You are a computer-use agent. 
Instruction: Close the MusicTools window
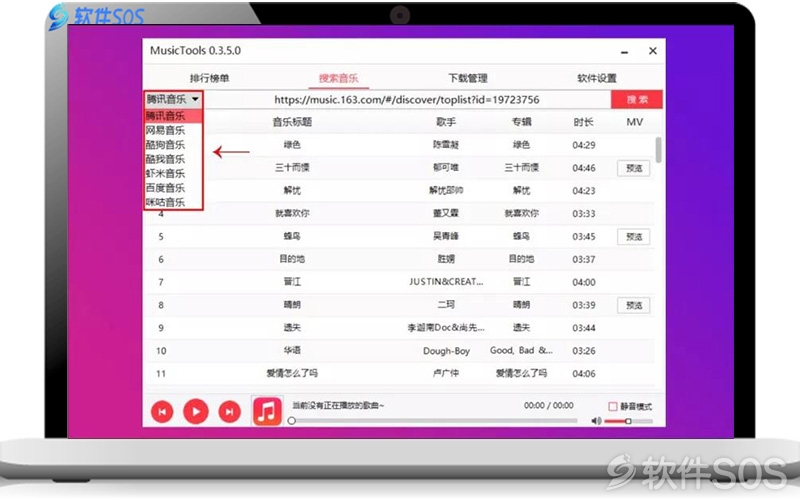pos(653,51)
